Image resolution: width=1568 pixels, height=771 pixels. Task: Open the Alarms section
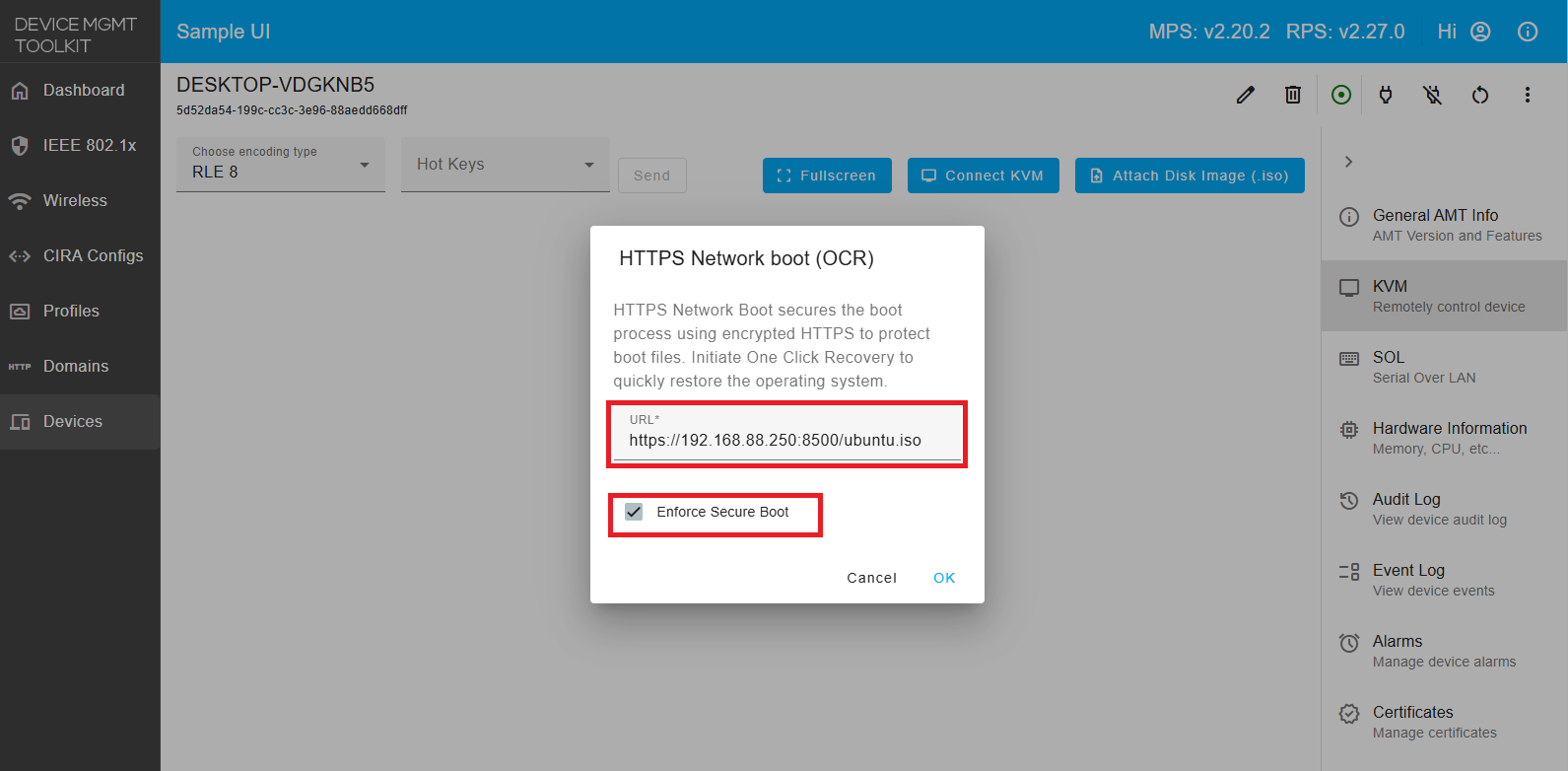pyautogui.click(x=1445, y=651)
